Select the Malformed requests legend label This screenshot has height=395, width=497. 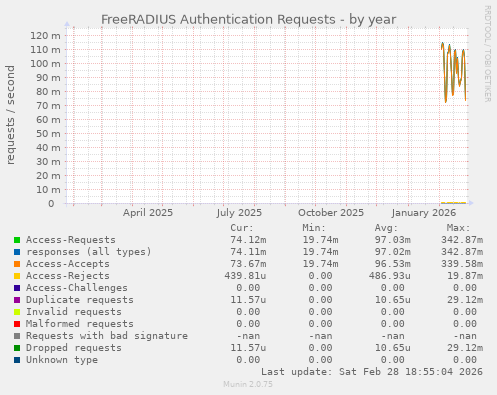(80, 324)
